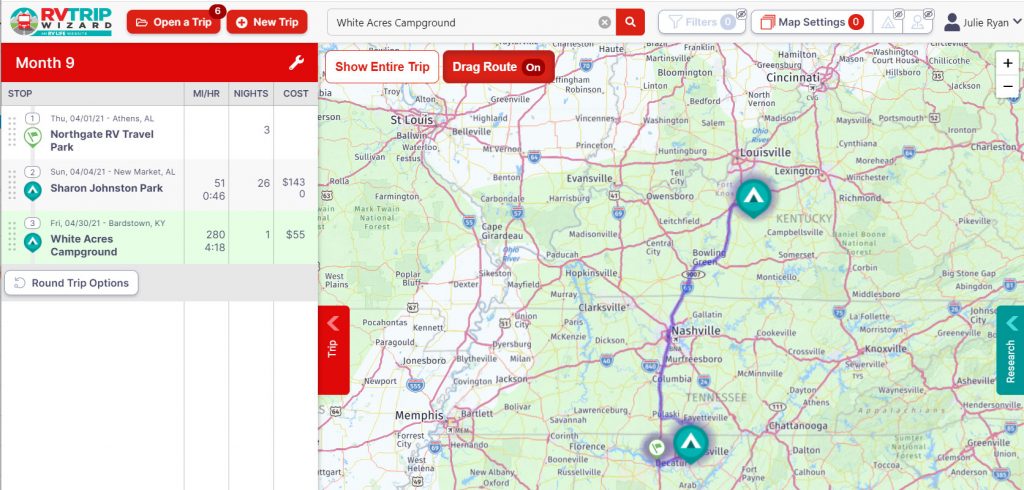
Task: Click the stop number 3 badge
Action: [33, 223]
